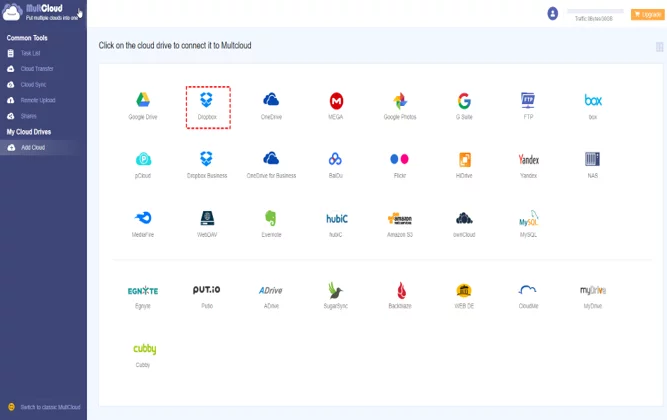Connect Evernote account
This screenshot has width=667, height=420.
(271, 218)
